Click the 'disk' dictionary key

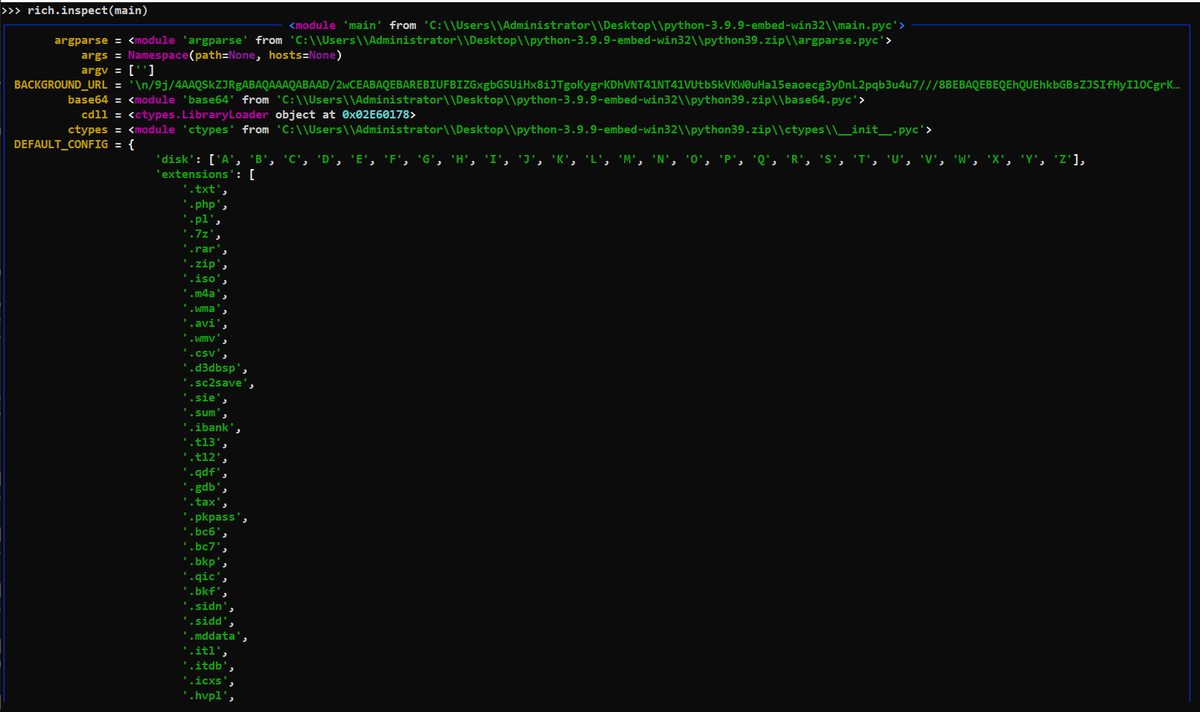tap(178, 160)
